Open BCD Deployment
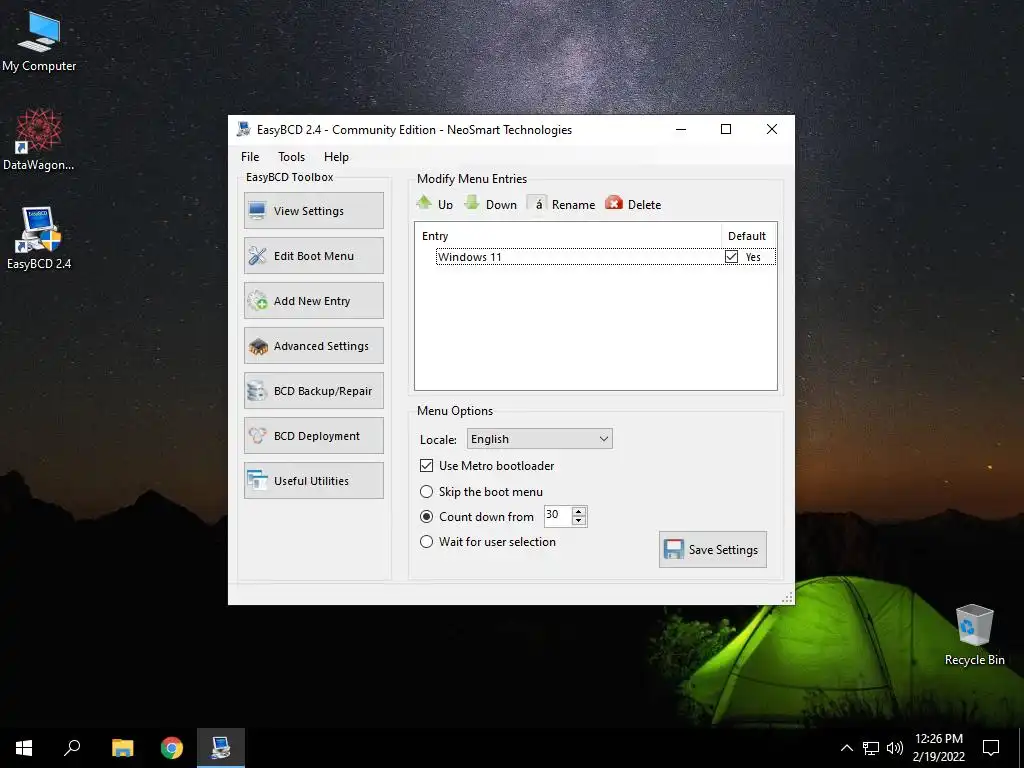Image resolution: width=1024 pixels, height=768 pixels. point(313,436)
